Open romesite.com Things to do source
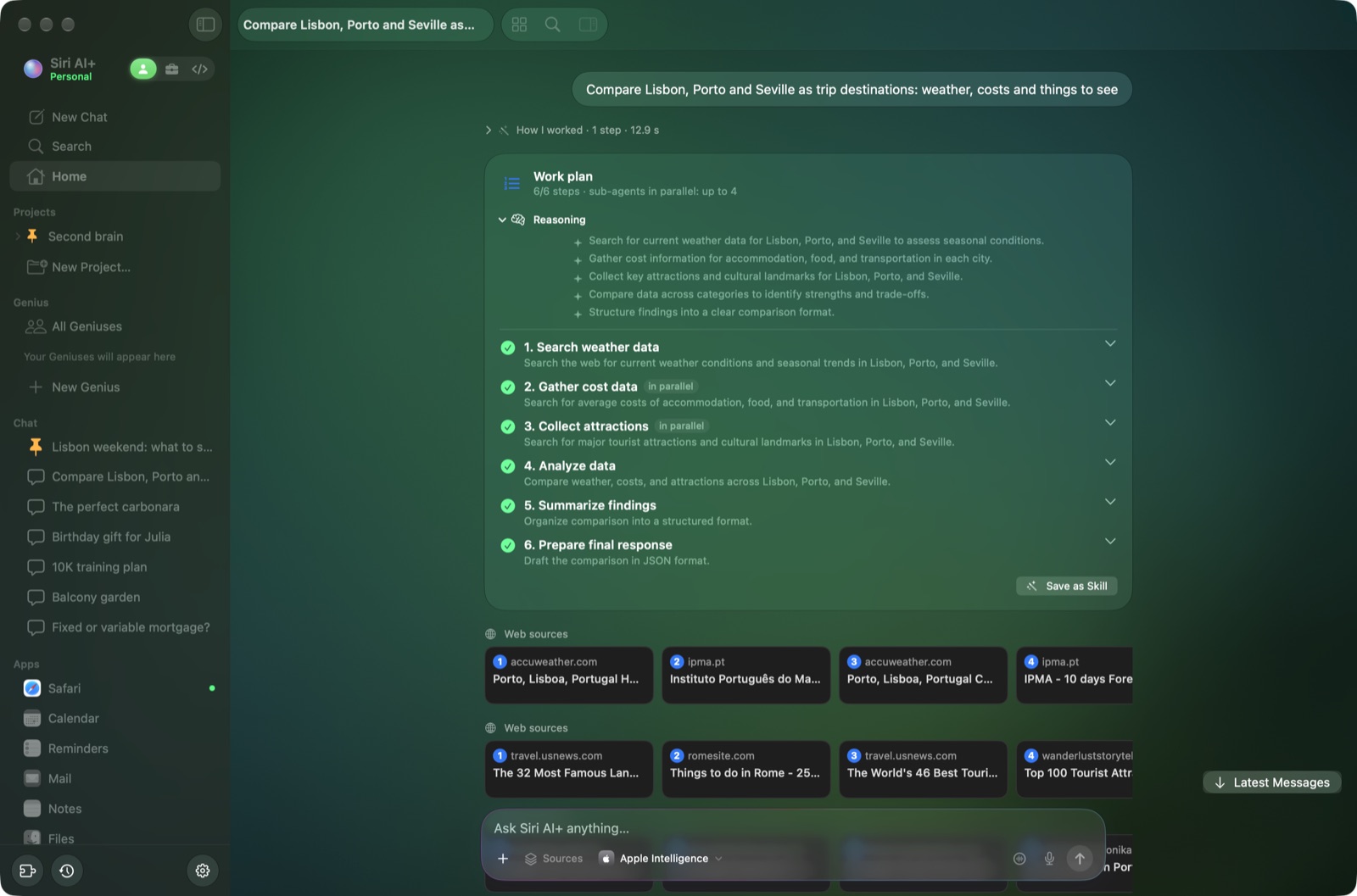Screen dimensions: 1357x896 coord(746,769)
